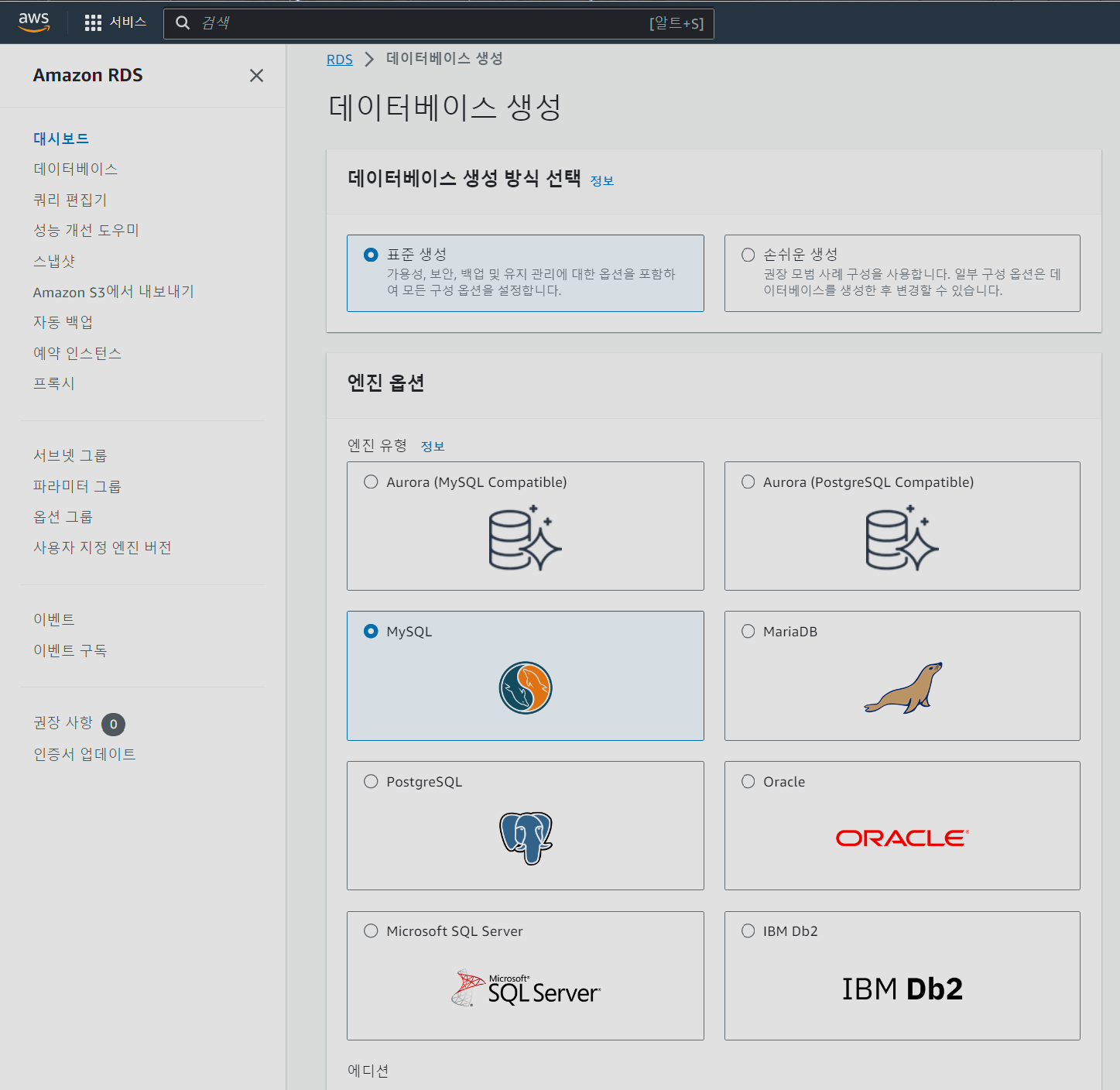
Task: Open 인증서 업데이트 in sidebar
Action: 84,754
